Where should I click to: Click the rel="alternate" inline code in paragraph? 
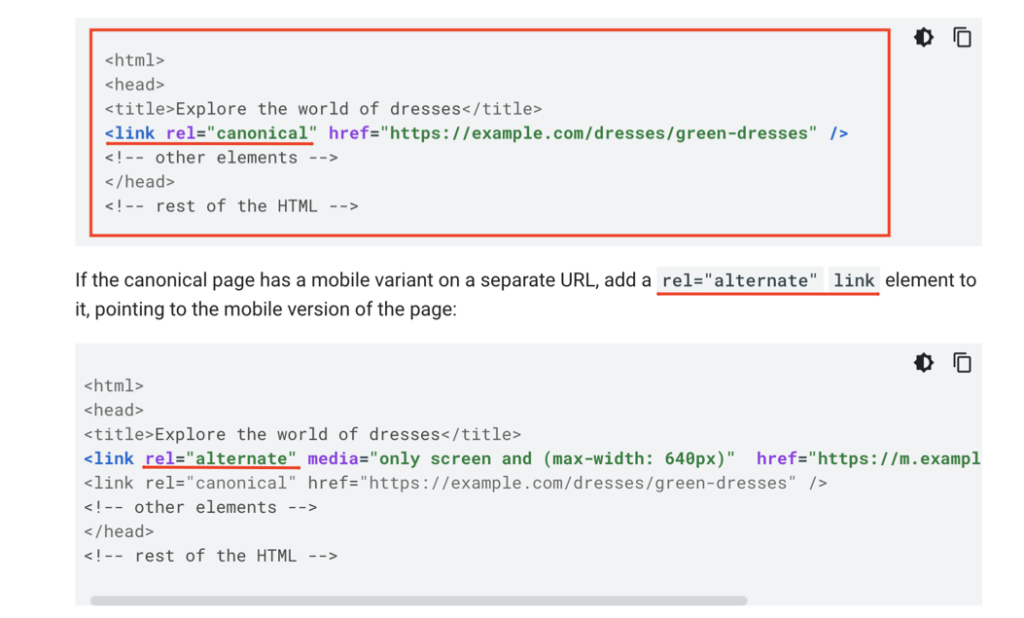point(739,281)
